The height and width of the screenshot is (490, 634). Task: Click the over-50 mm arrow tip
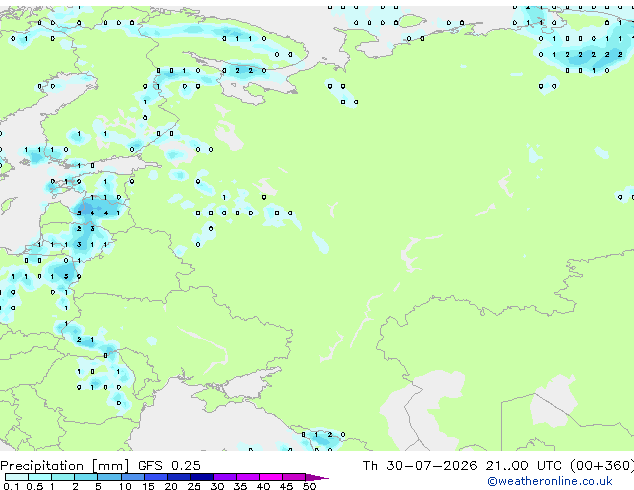point(317,477)
